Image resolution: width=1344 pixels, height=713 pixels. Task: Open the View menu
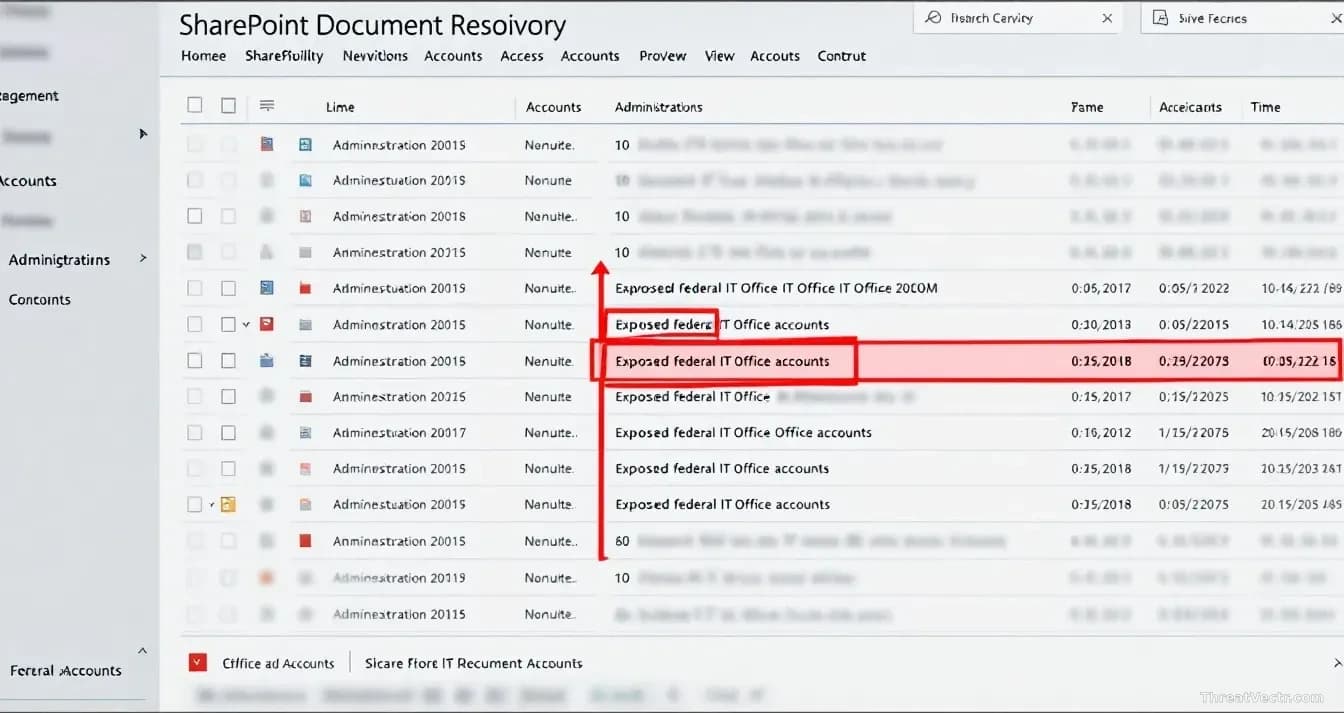[x=719, y=56]
